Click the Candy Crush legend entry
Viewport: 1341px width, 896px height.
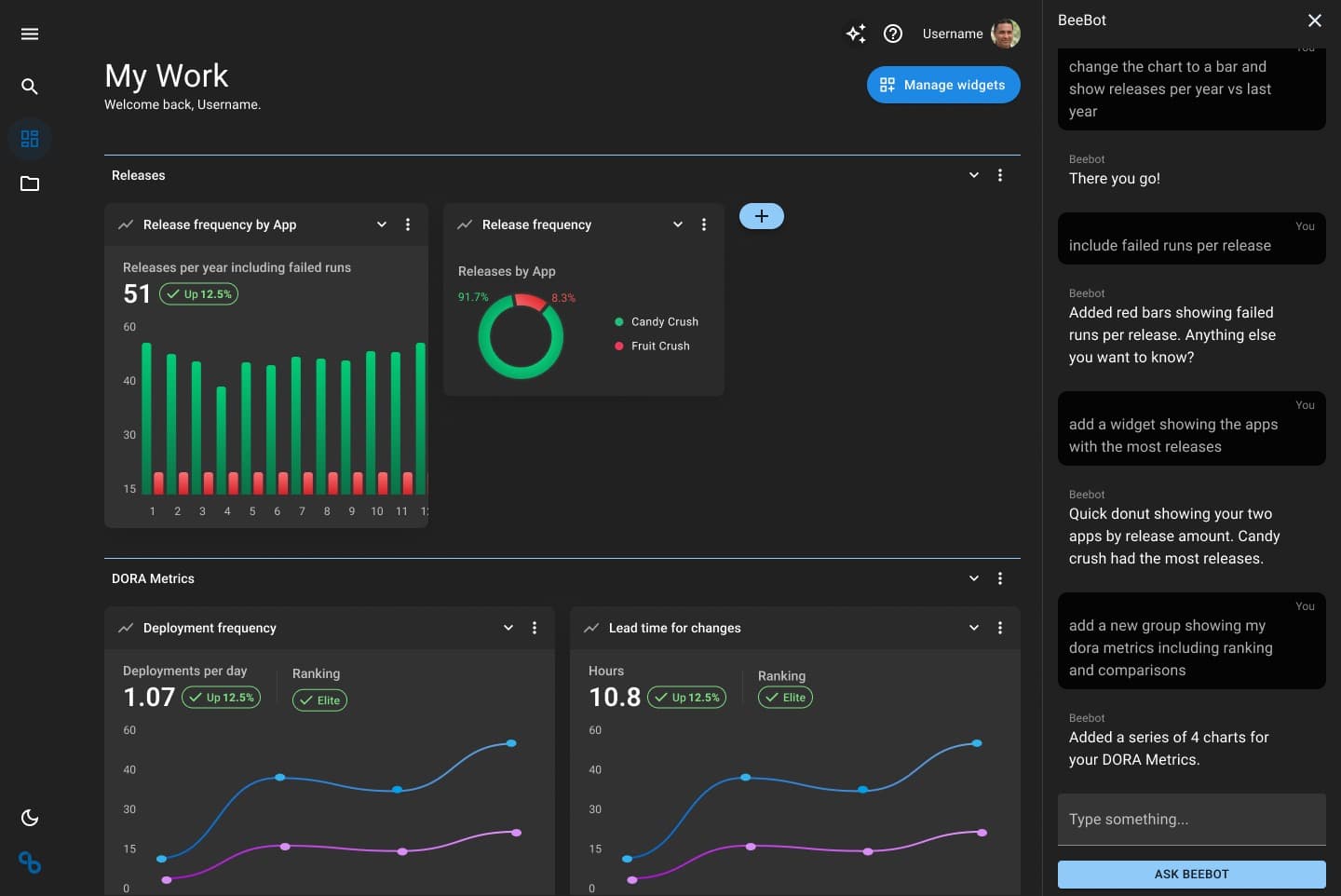[657, 321]
